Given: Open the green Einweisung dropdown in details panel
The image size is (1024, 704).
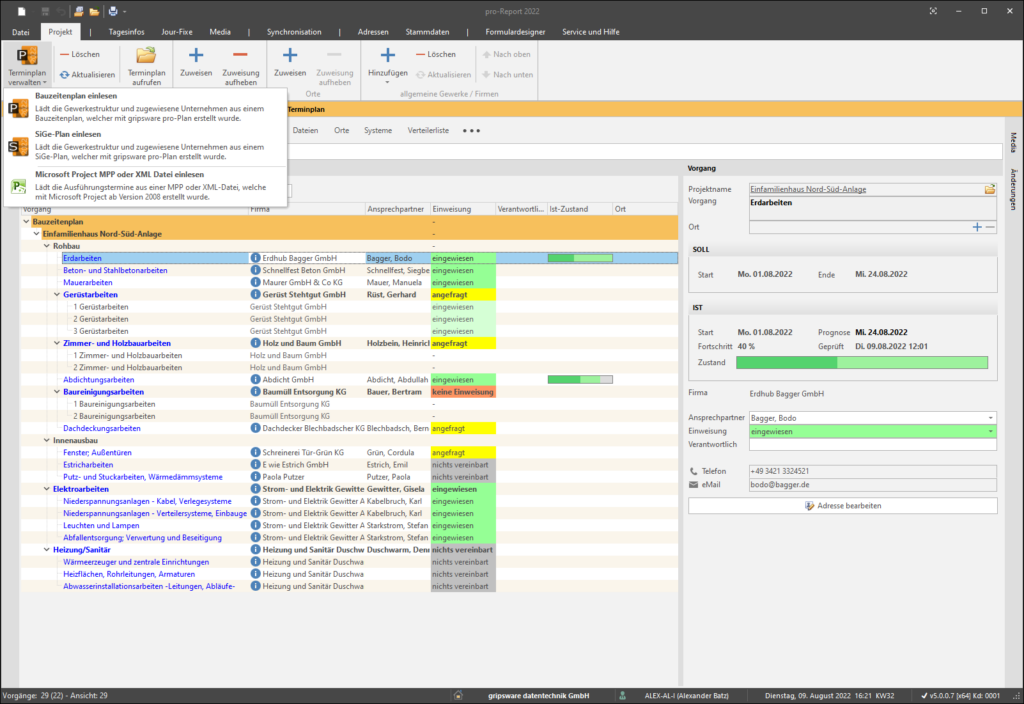Looking at the screenshot, I should tap(990, 431).
